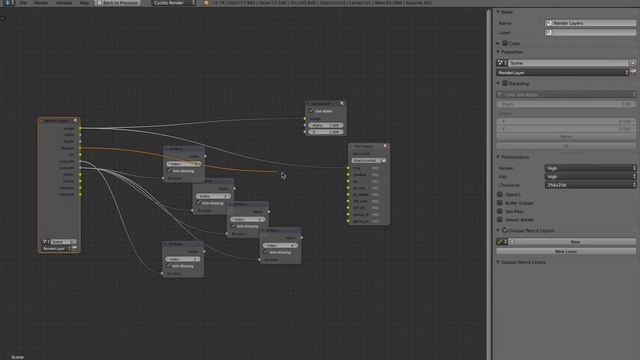Click the New Layer button
Screen dimensions: 640x360
click(x=566, y=251)
